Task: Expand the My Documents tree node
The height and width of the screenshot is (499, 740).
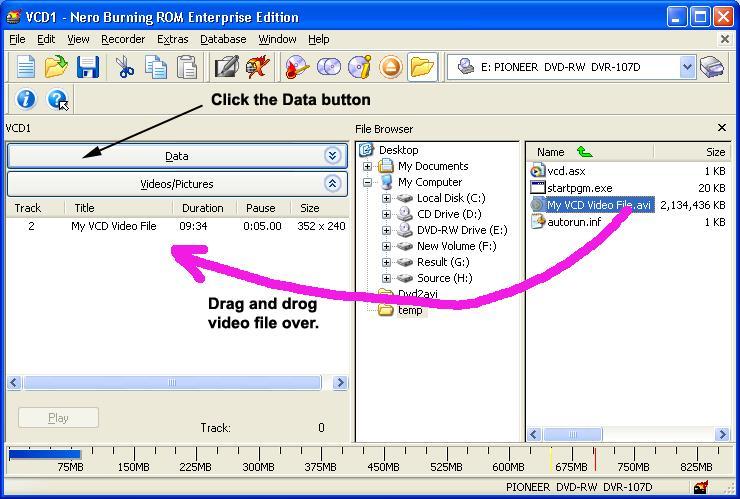Action: 368,166
